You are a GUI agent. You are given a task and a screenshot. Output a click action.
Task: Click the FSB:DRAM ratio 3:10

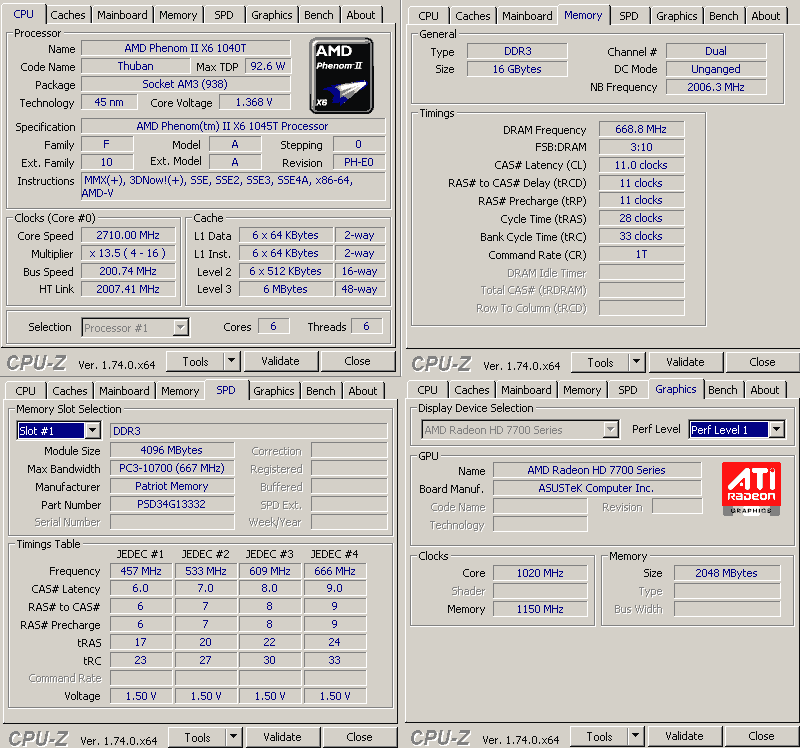641,147
